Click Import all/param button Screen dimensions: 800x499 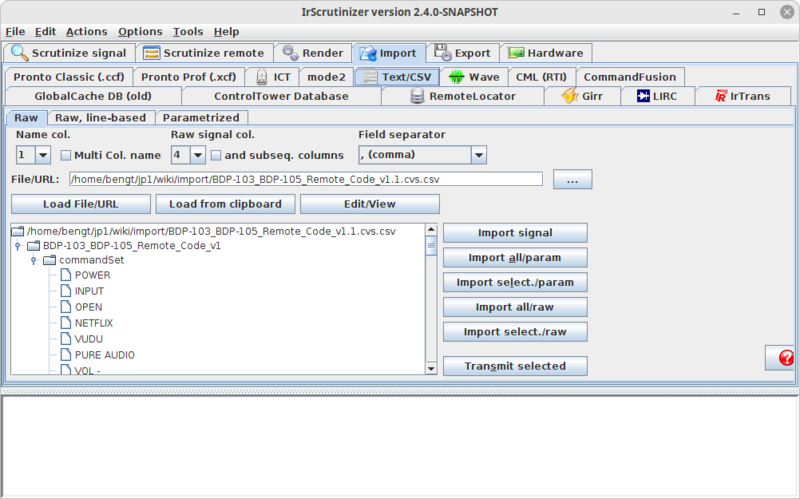pyautogui.click(x=515, y=258)
